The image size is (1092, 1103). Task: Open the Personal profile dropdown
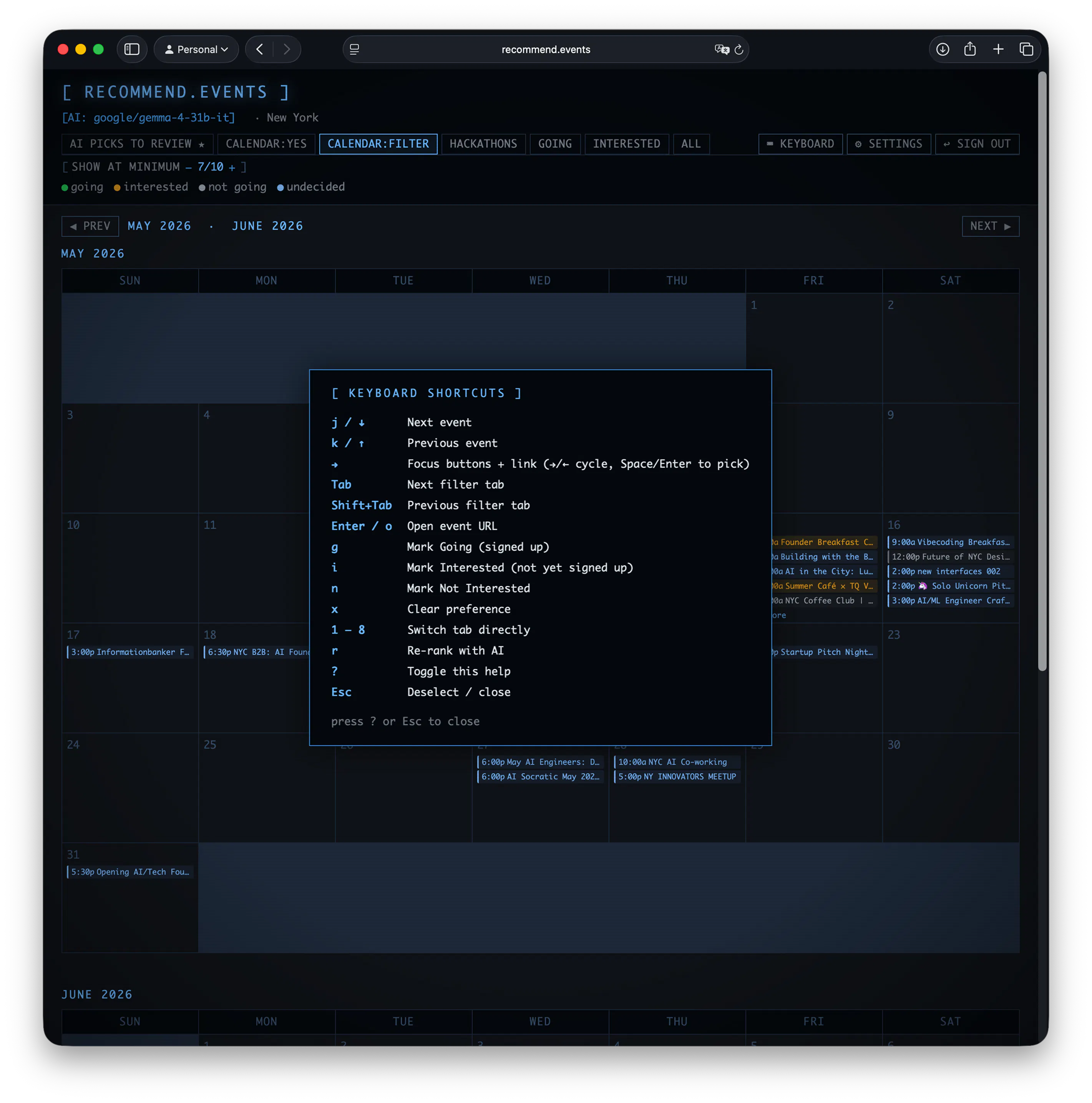[196, 50]
